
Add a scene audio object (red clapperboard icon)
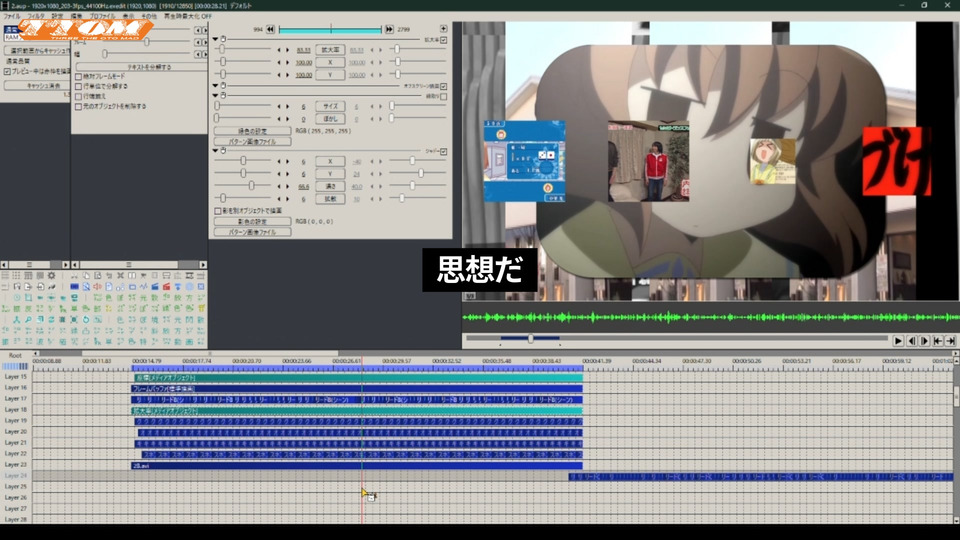click(x=167, y=287)
